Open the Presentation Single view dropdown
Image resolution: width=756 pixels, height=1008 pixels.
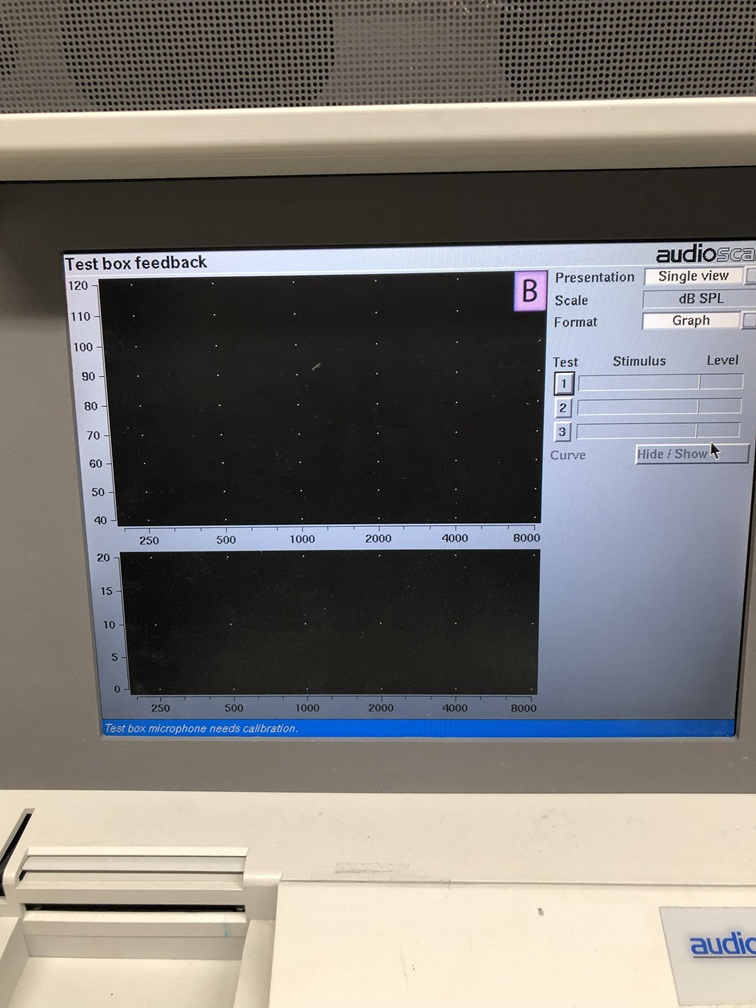pyautogui.click(x=693, y=276)
